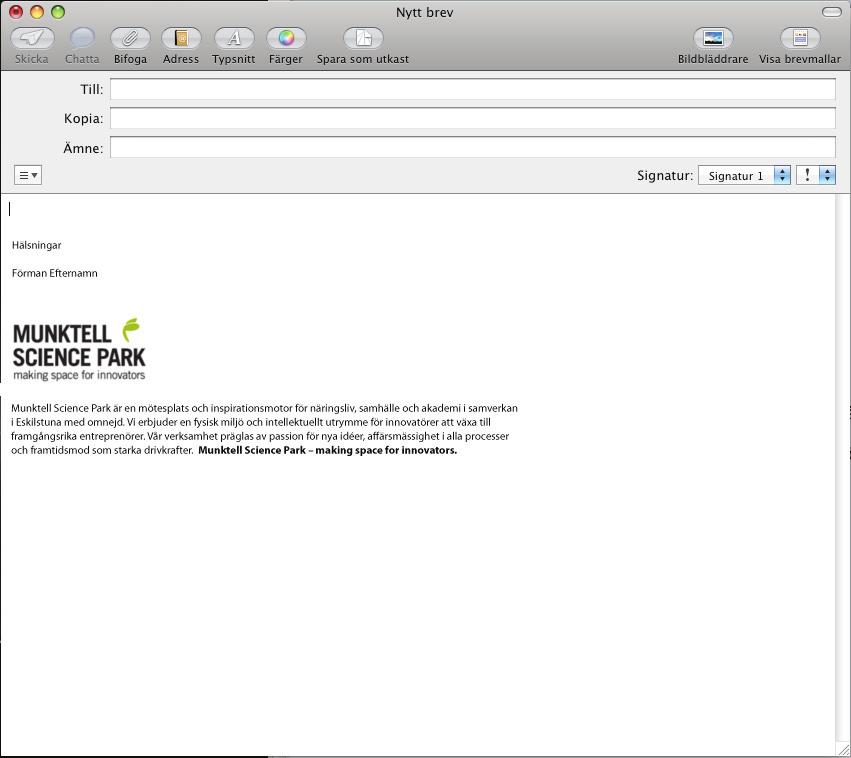Click into the Kopia field
851x758 pixels.
[x=473, y=118]
